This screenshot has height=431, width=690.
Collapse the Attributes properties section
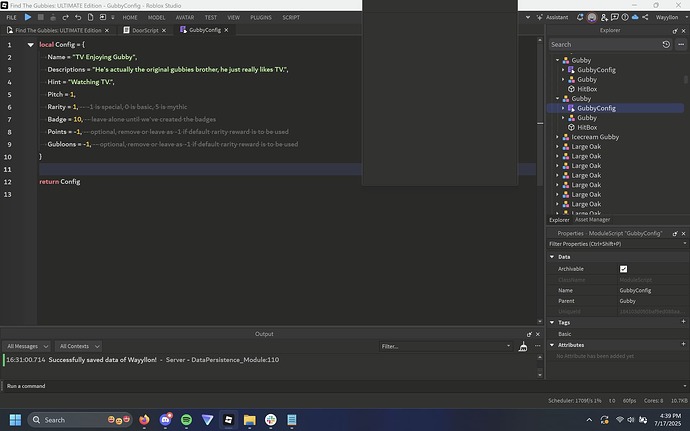click(x=552, y=345)
